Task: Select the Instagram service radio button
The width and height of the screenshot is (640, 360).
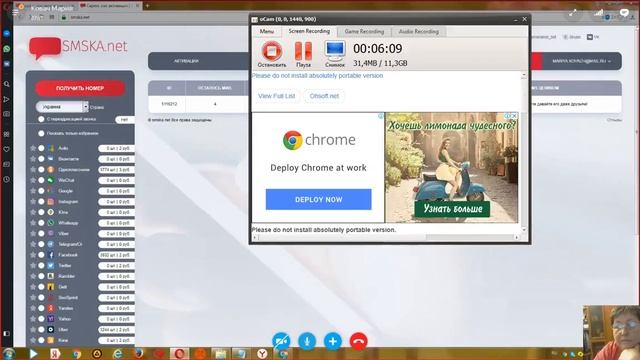Action: [x=41, y=201]
